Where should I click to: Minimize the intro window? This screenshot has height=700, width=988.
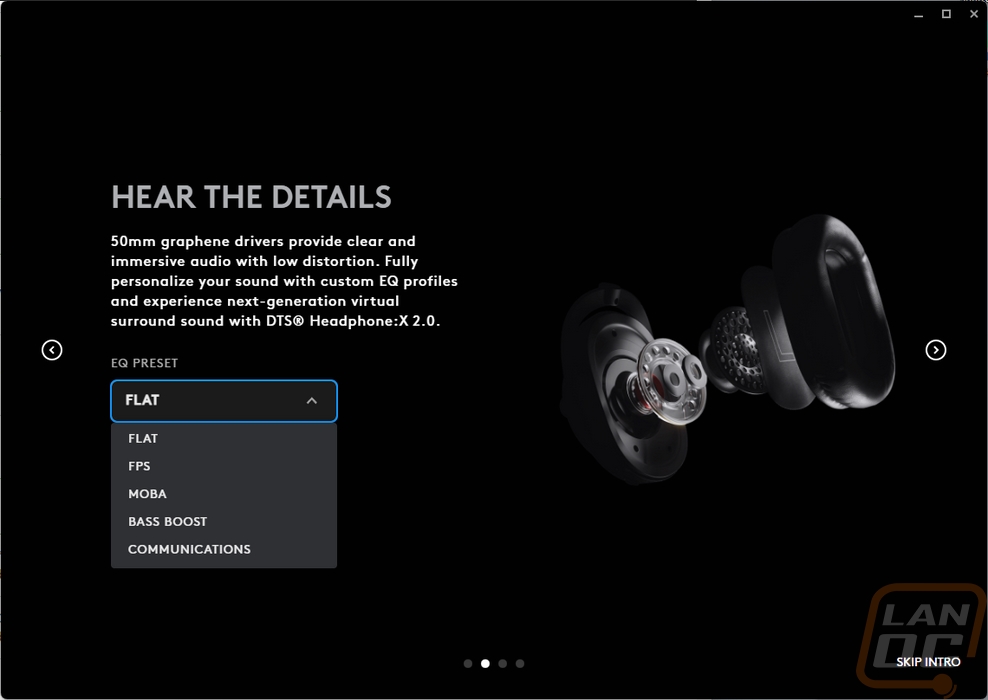[x=919, y=14]
